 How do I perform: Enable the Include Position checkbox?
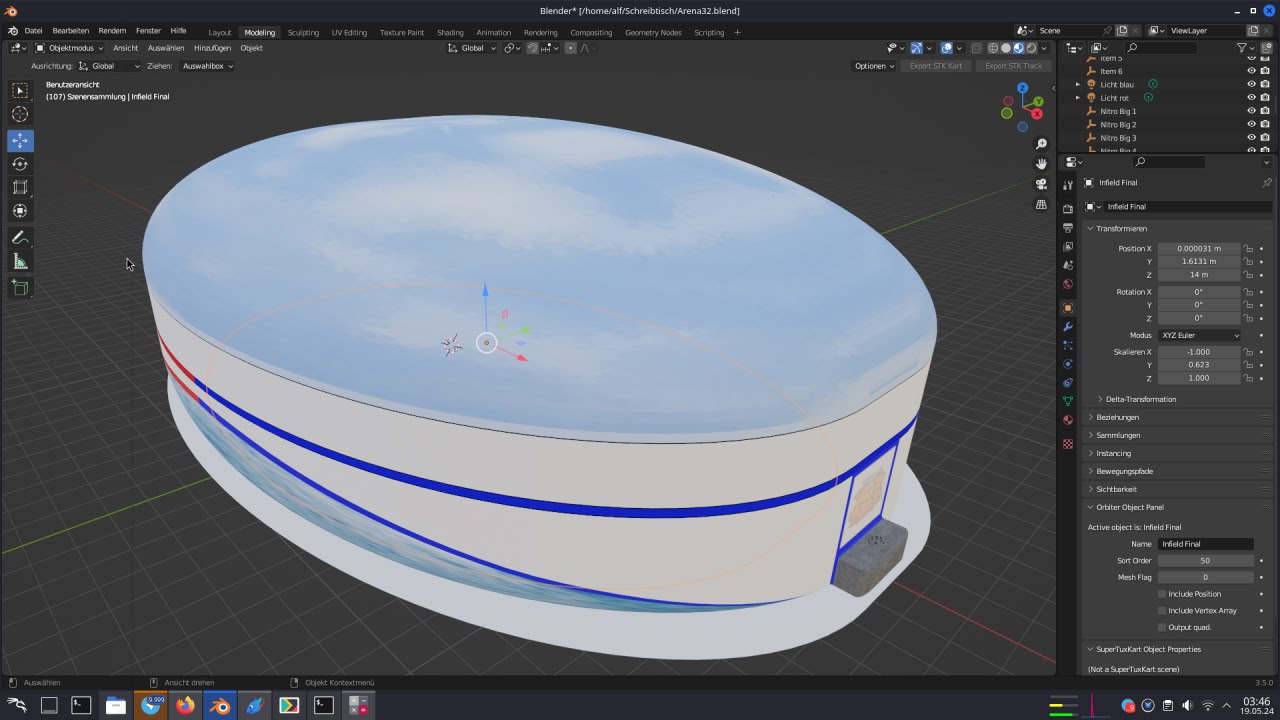click(1162, 594)
